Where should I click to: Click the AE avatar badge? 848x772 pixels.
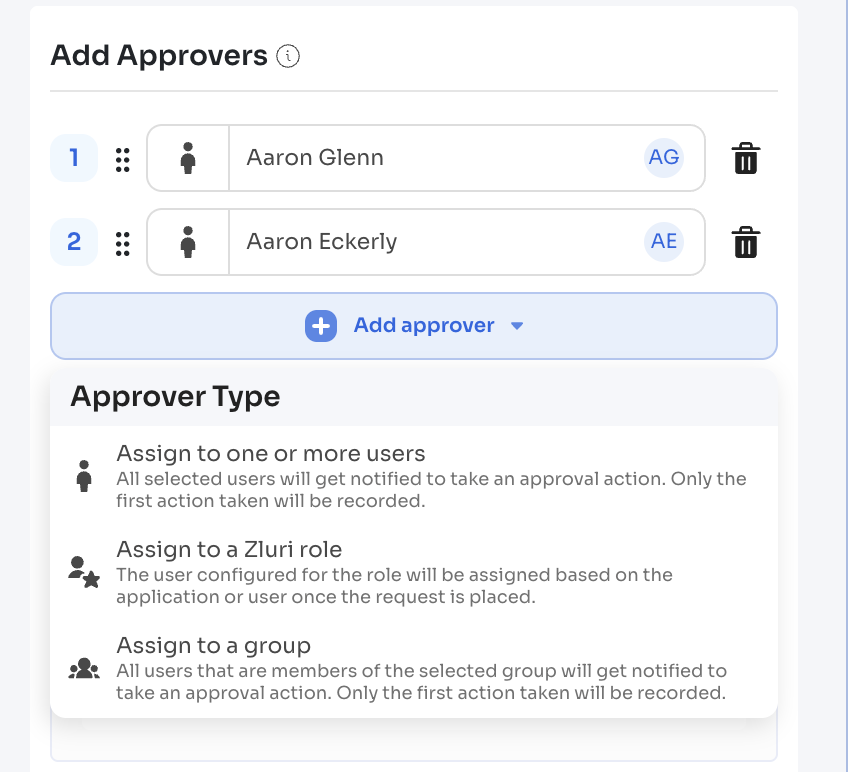click(664, 241)
